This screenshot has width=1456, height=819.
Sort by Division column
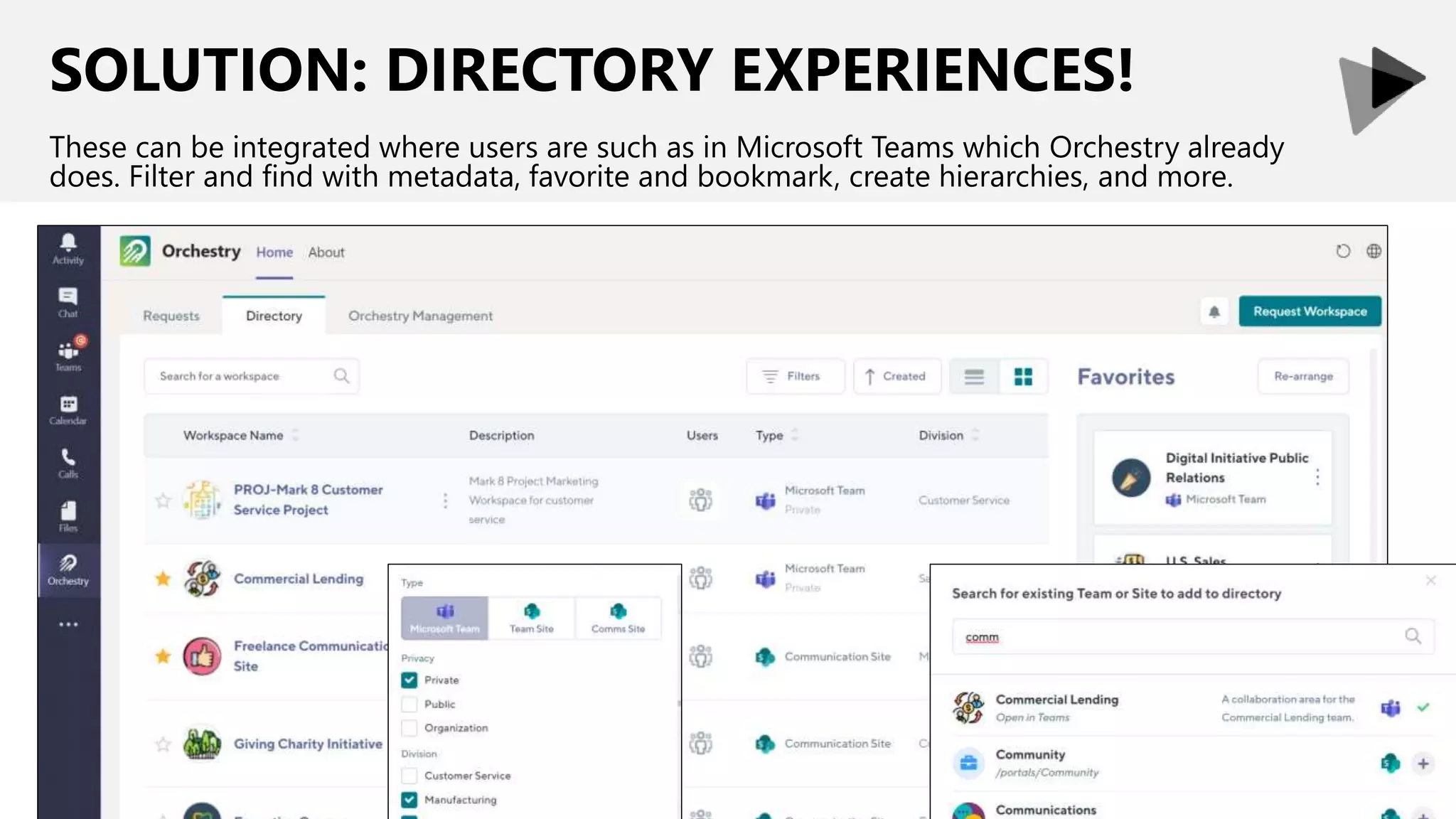pos(949,435)
